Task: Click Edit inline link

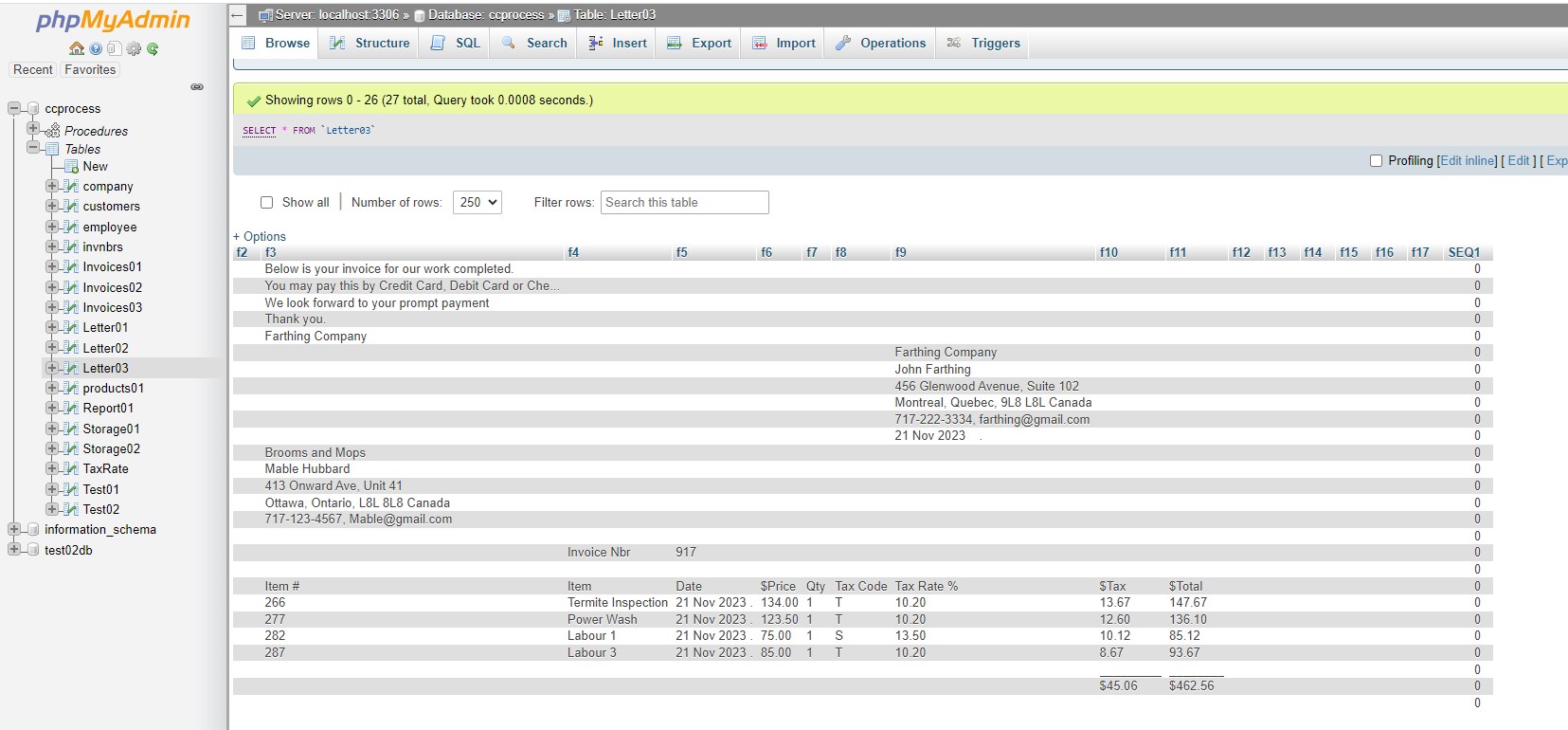Action: 1468,161
